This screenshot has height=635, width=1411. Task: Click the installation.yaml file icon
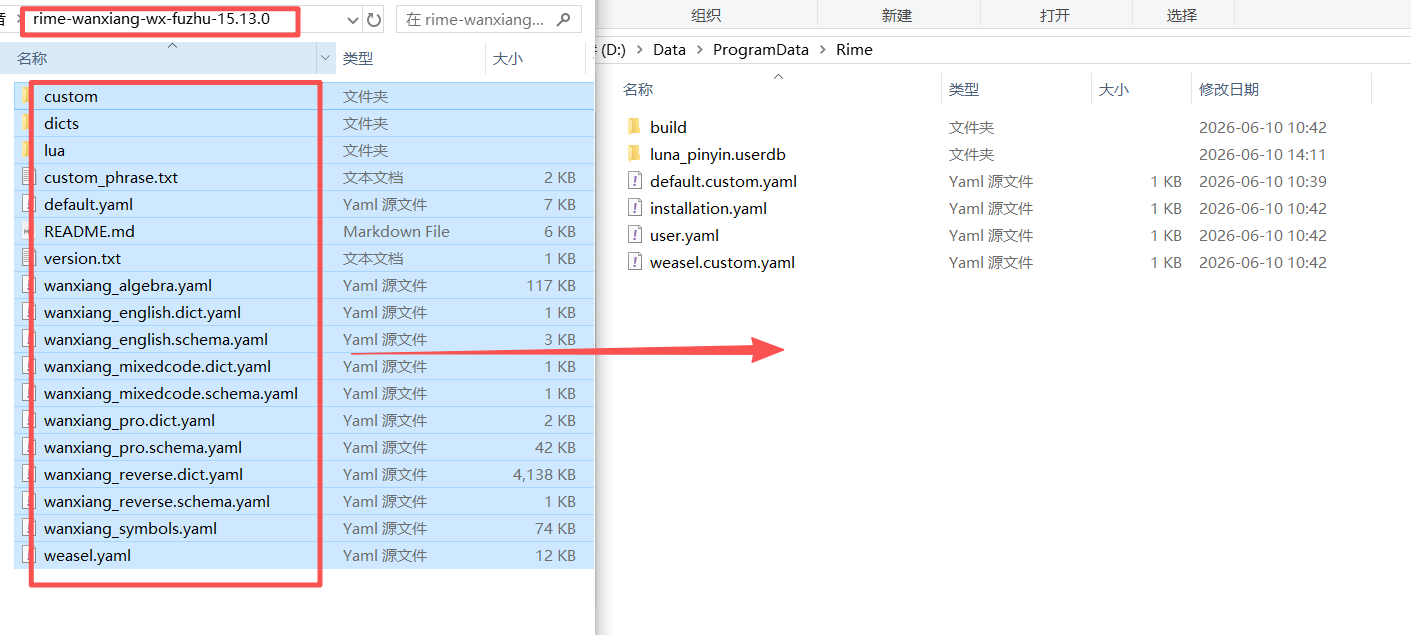tap(634, 208)
